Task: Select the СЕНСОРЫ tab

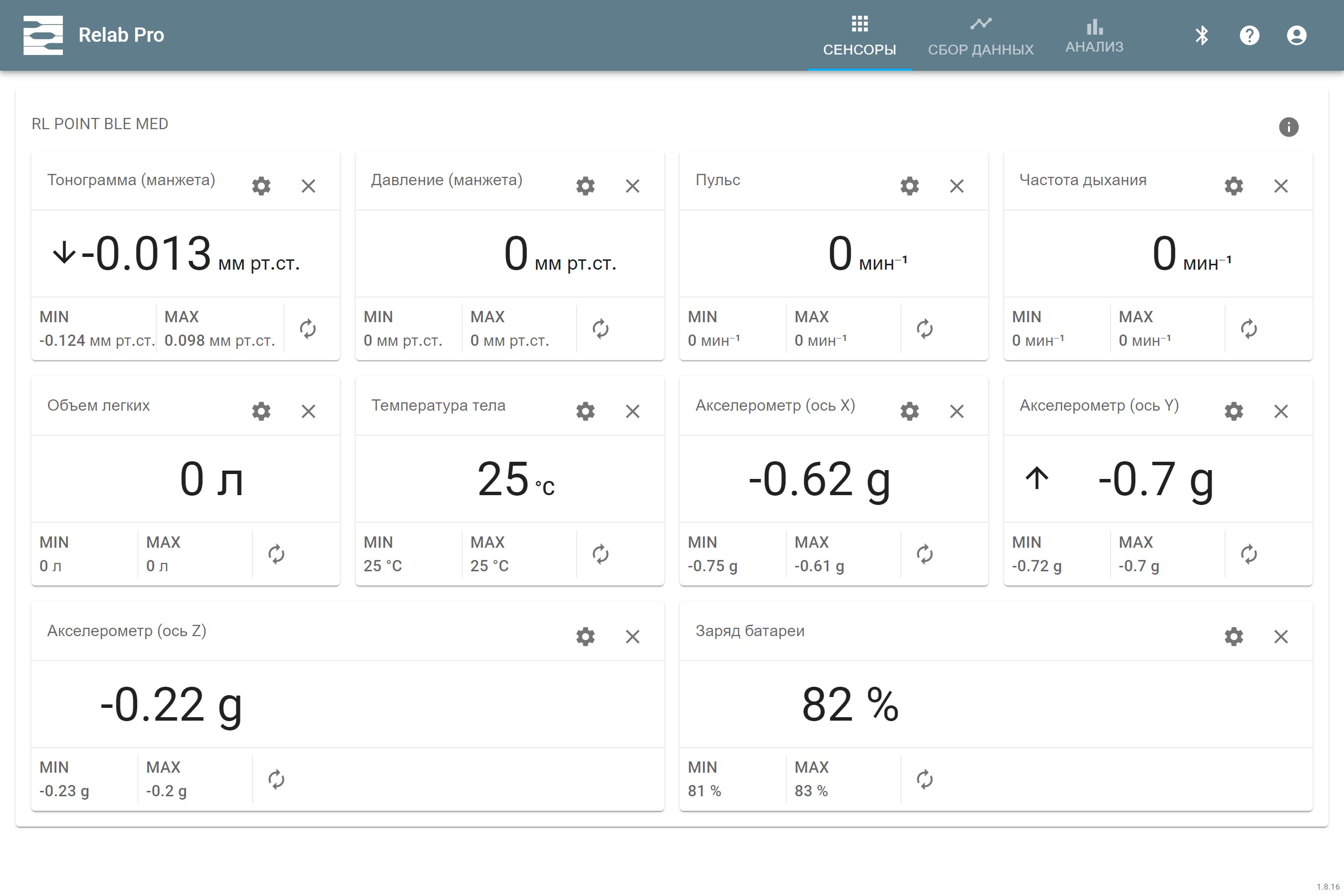Action: 859,36
